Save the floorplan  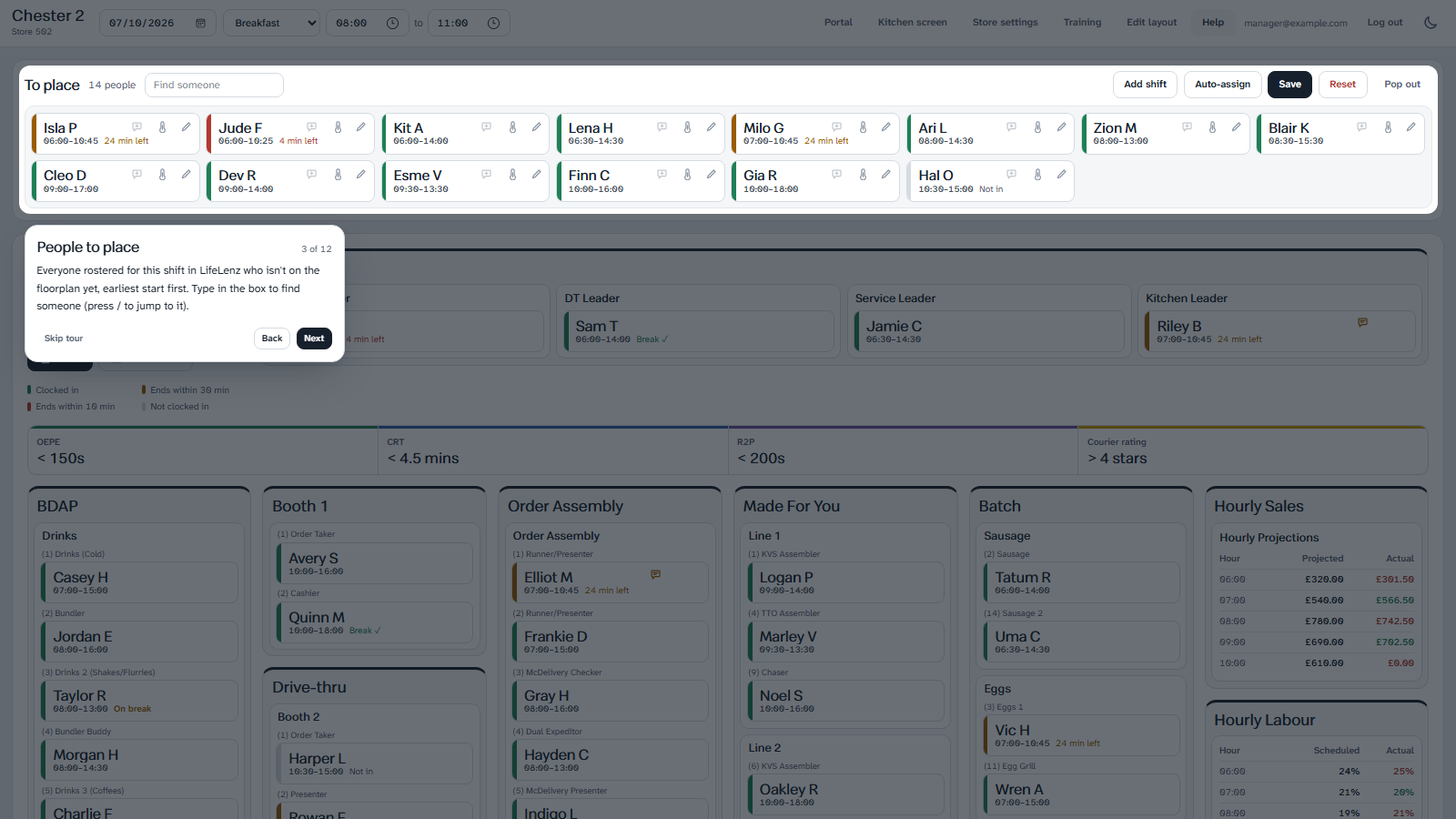(x=1289, y=85)
